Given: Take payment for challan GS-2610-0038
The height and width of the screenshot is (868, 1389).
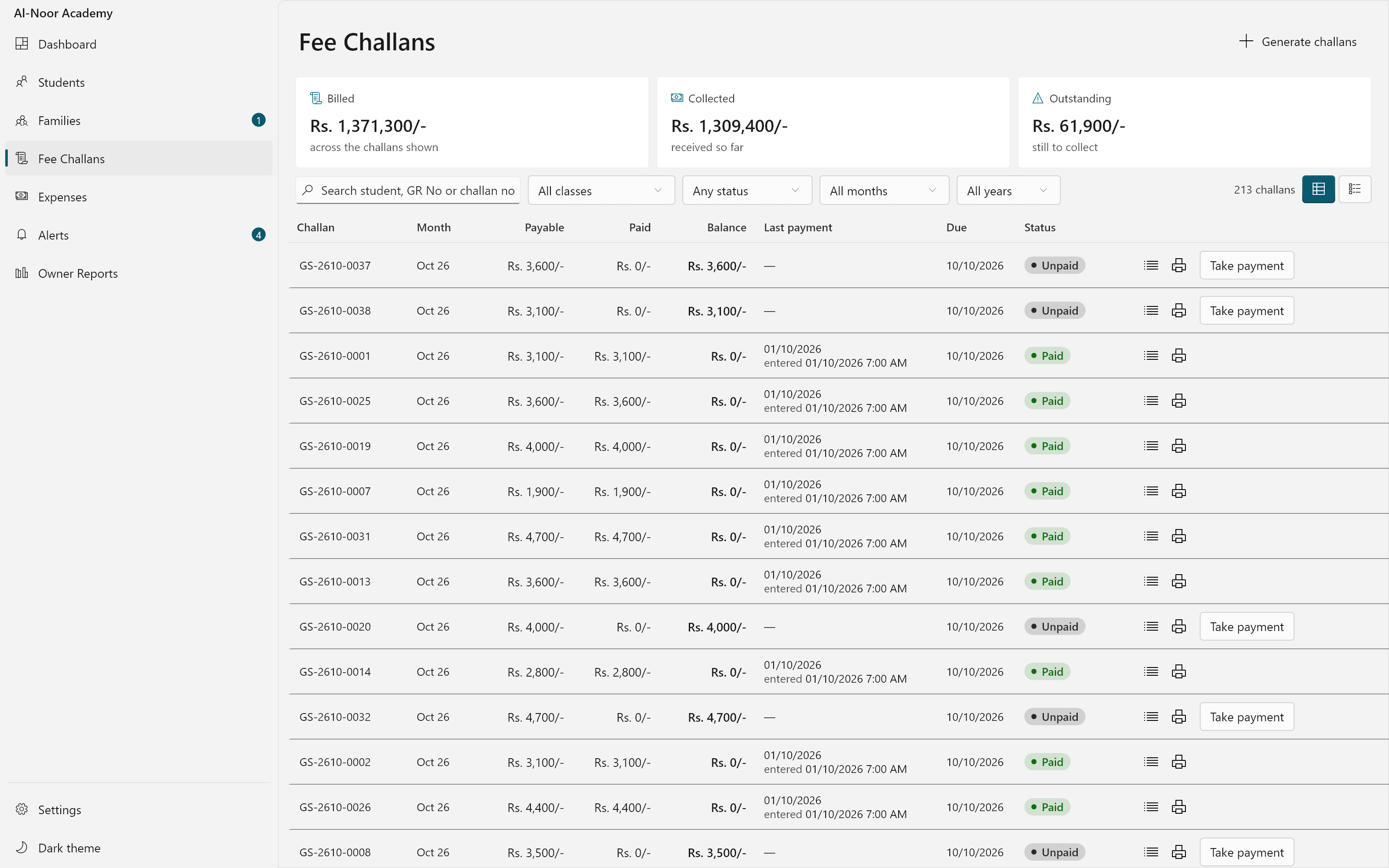Looking at the screenshot, I should tap(1247, 311).
